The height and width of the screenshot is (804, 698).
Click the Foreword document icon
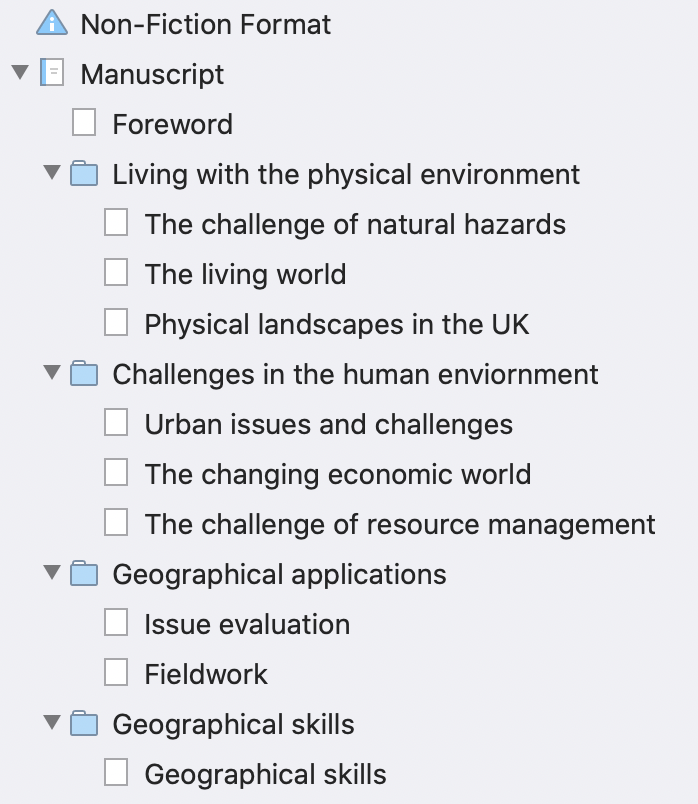coord(84,123)
